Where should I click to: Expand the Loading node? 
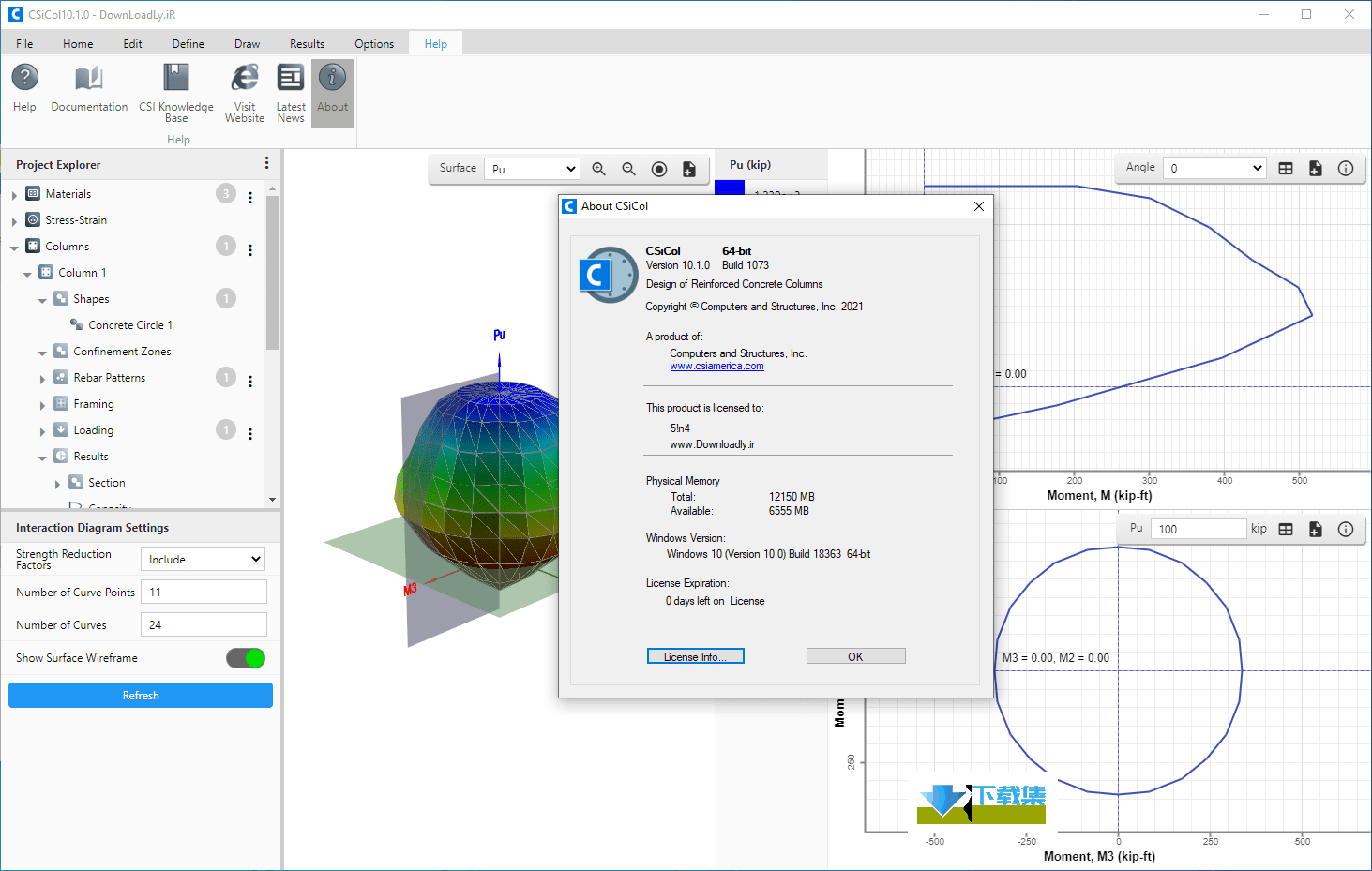42,431
